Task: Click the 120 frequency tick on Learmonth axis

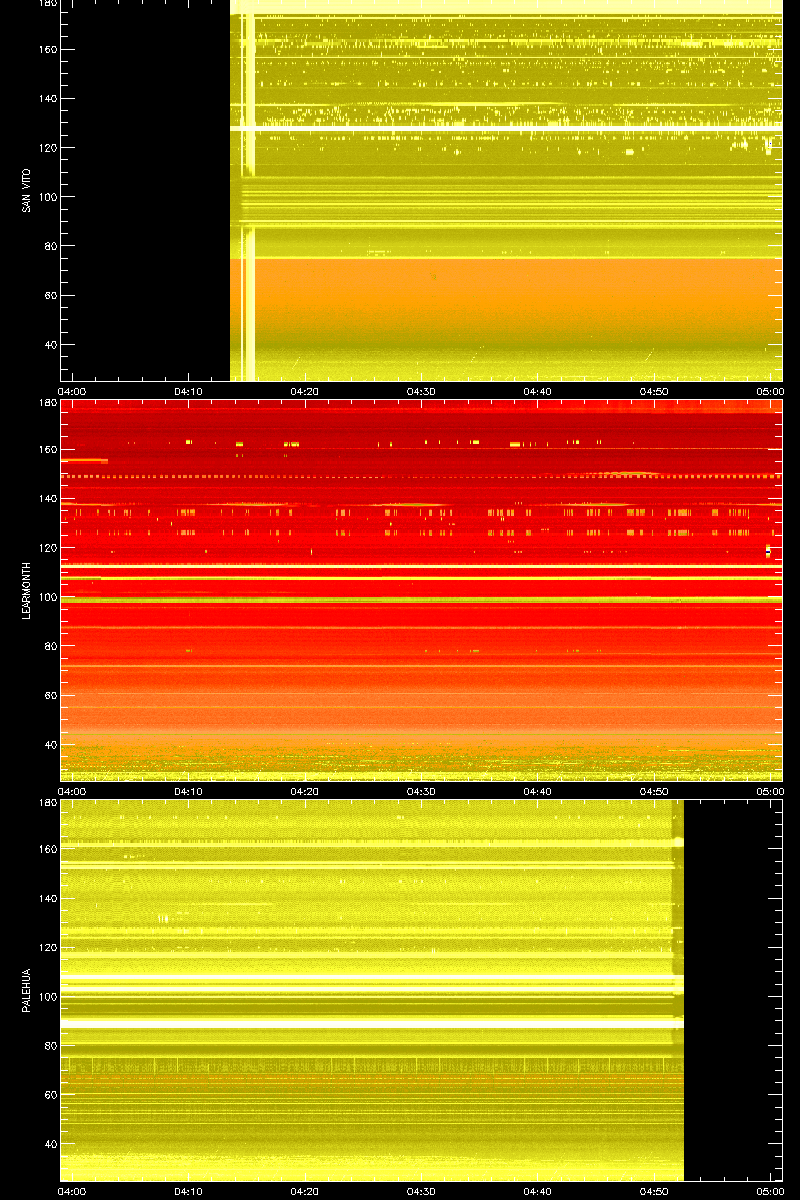Action: pos(47,547)
